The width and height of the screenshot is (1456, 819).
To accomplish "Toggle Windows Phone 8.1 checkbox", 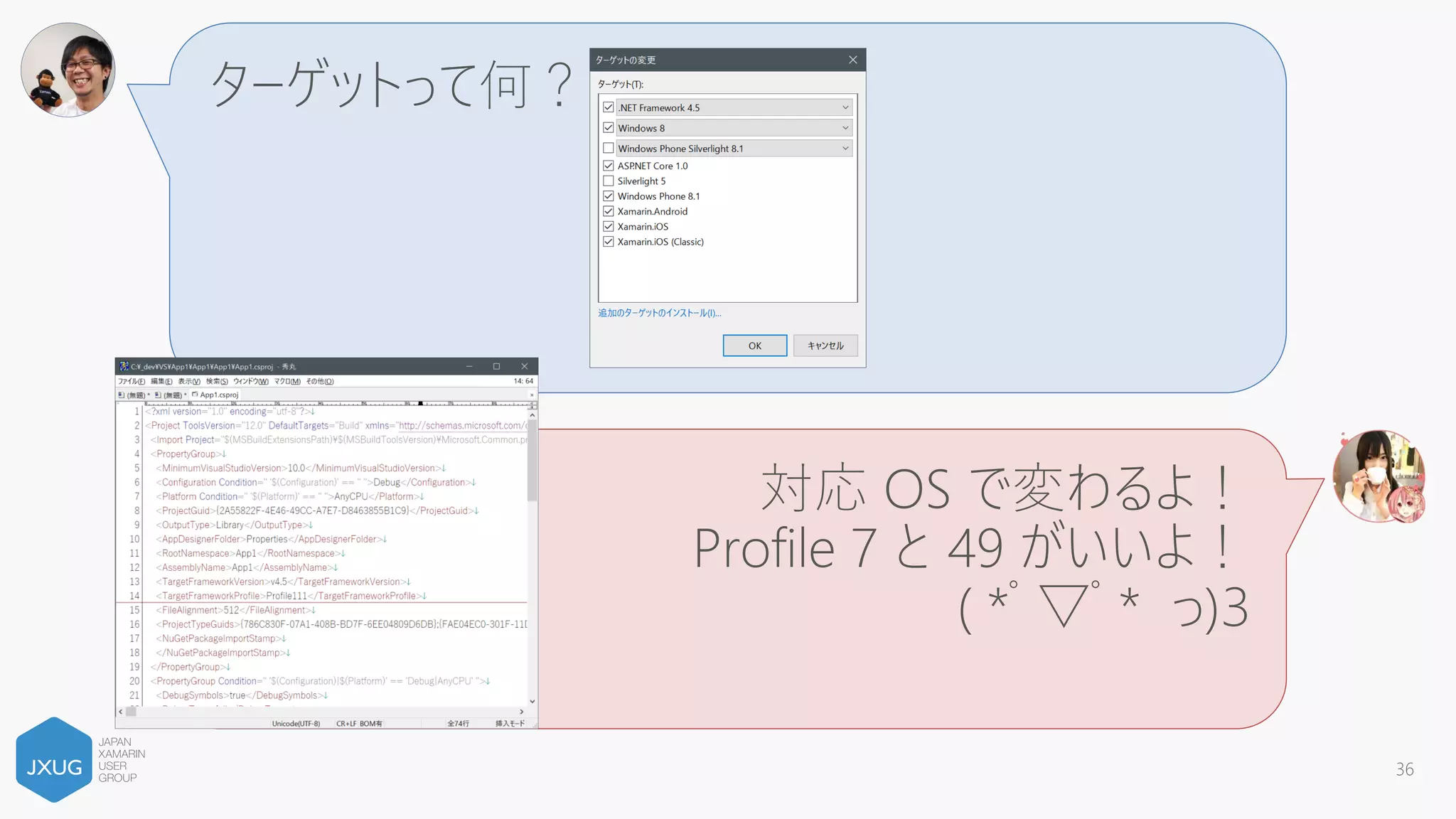I will [x=608, y=196].
